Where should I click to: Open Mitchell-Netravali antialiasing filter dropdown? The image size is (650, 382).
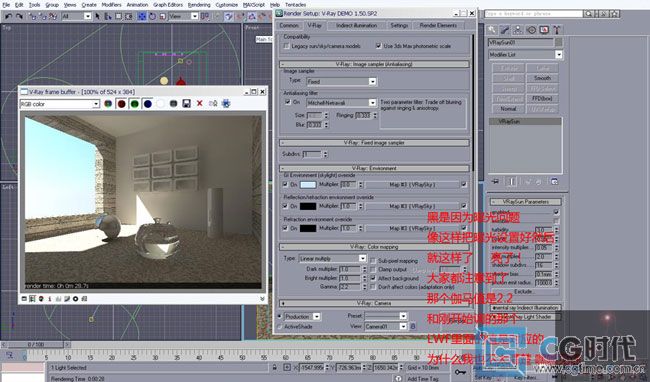pyautogui.click(x=341, y=102)
